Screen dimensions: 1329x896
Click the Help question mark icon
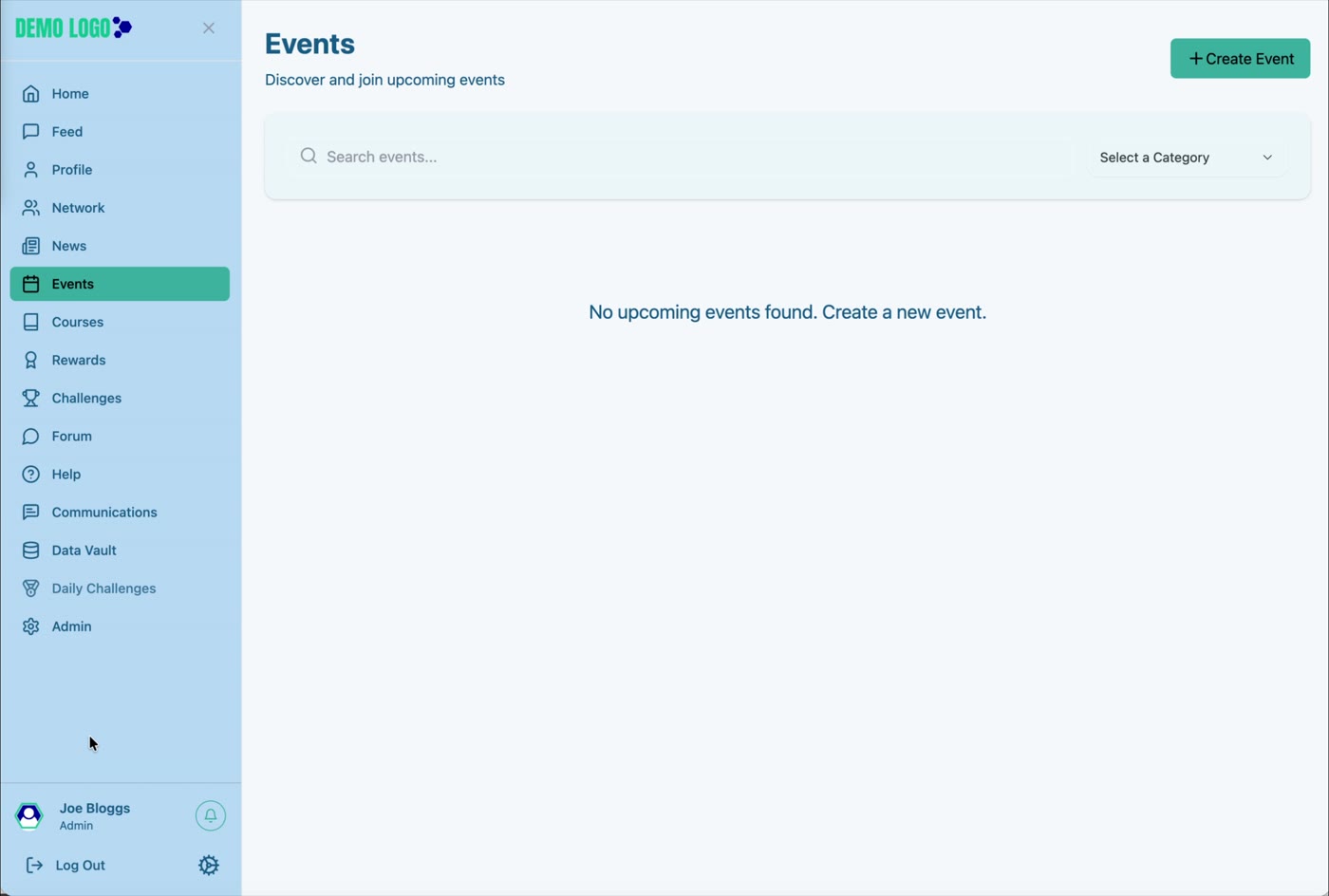(31, 474)
